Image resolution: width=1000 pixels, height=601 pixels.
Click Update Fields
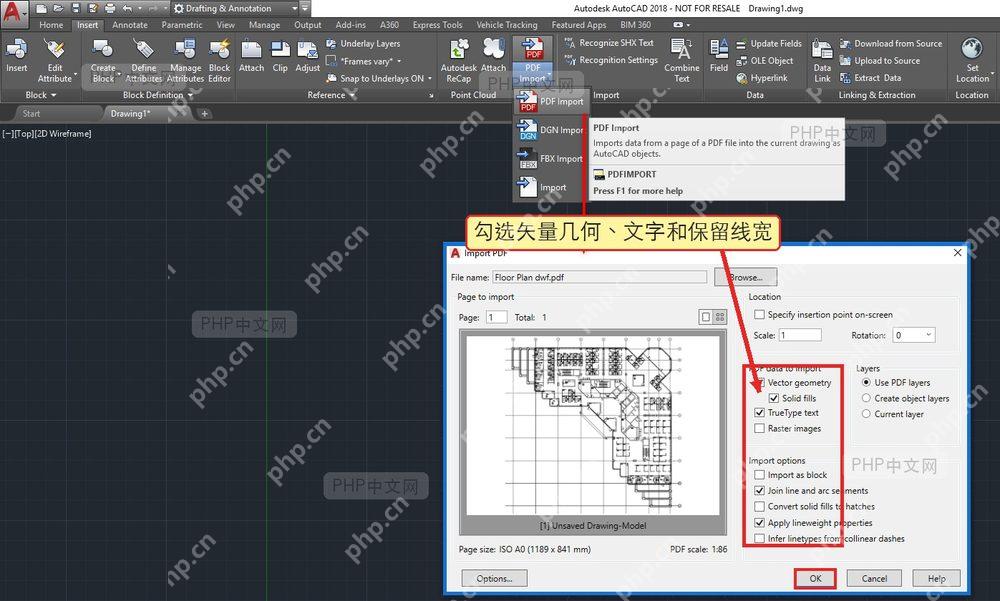pos(769,43)
